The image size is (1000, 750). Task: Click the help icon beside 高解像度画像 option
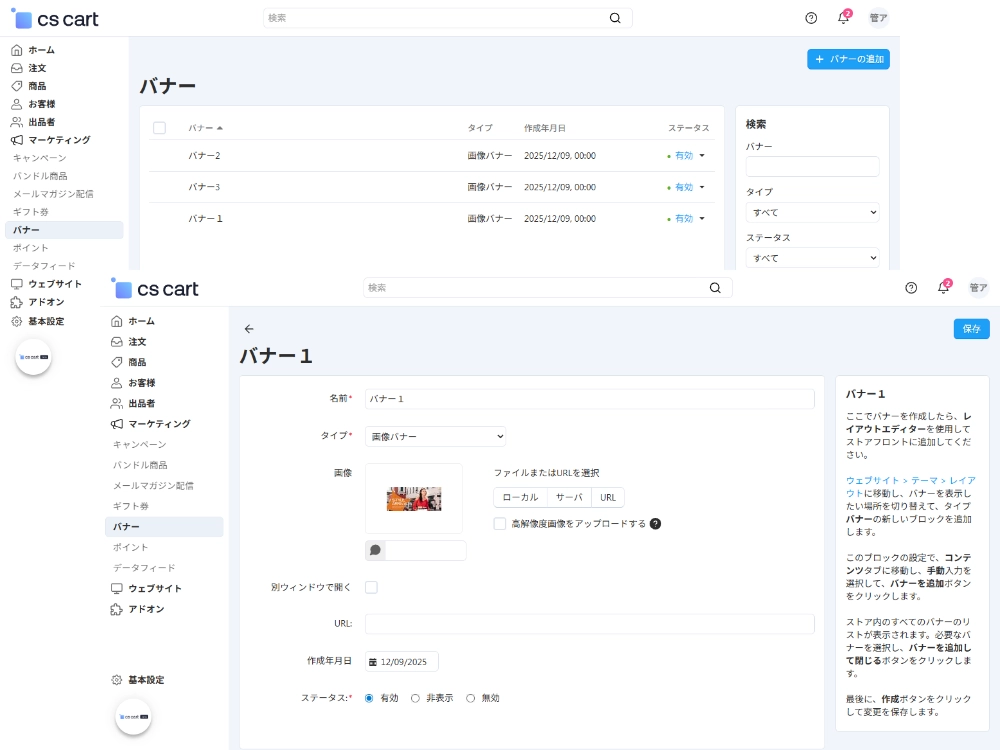655,523
